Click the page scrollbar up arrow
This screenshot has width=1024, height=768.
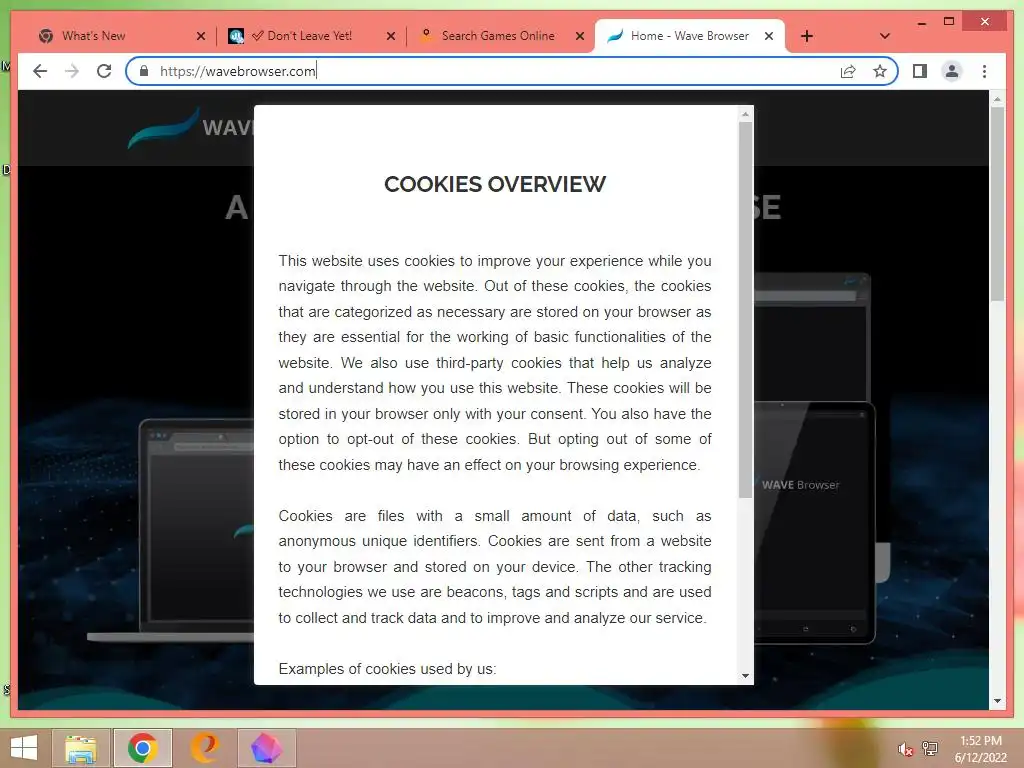coord(997,99)
